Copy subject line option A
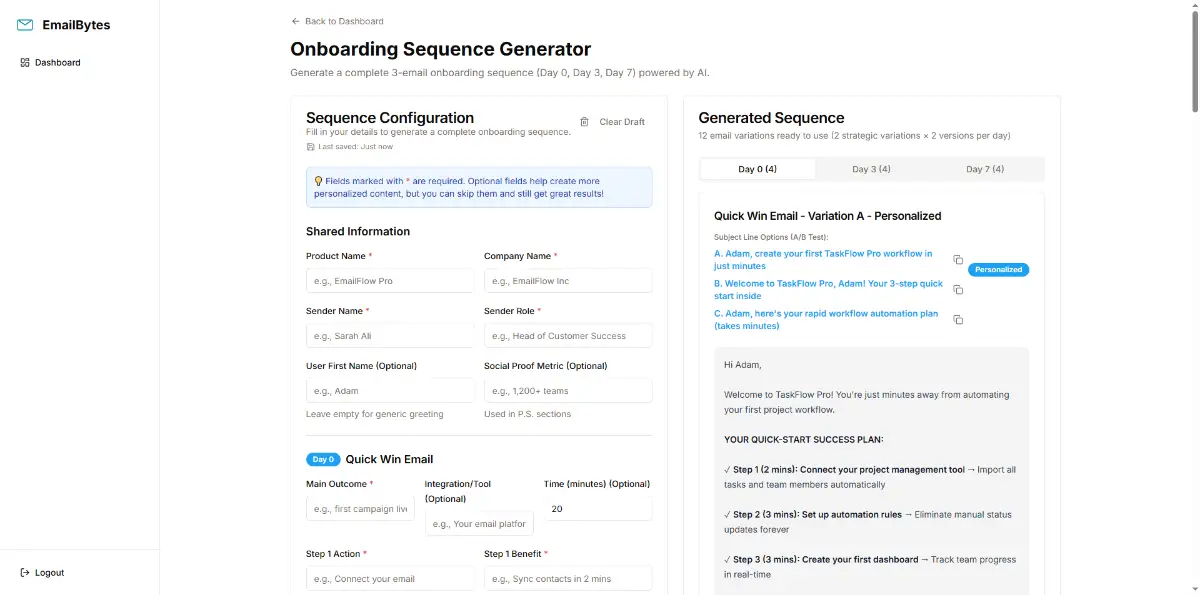1200x595 pixels. coord(958,260)
